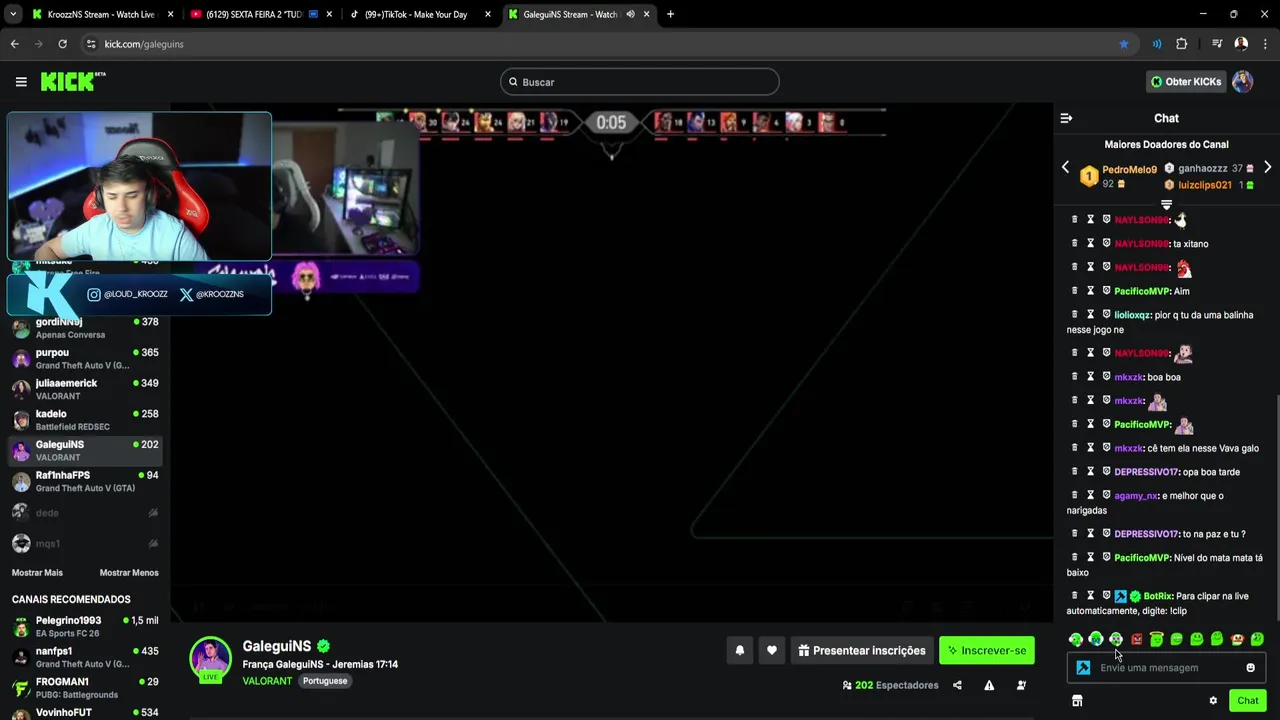The image size is (1280, 720).
Task: Click the KICK logo home link
Action: [73, 82]
